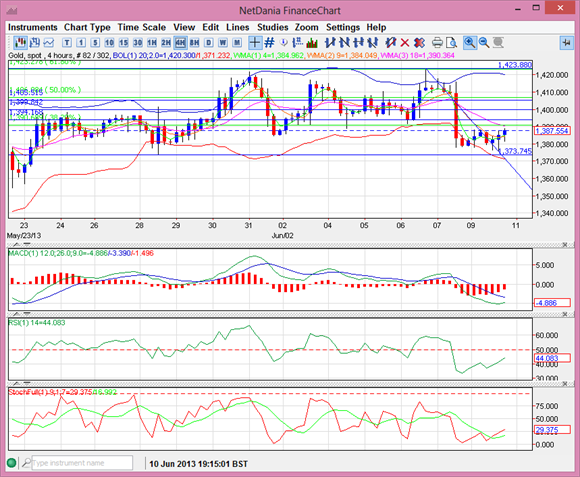
Task: Switch to 10 minute time scale
Action: 109,43
